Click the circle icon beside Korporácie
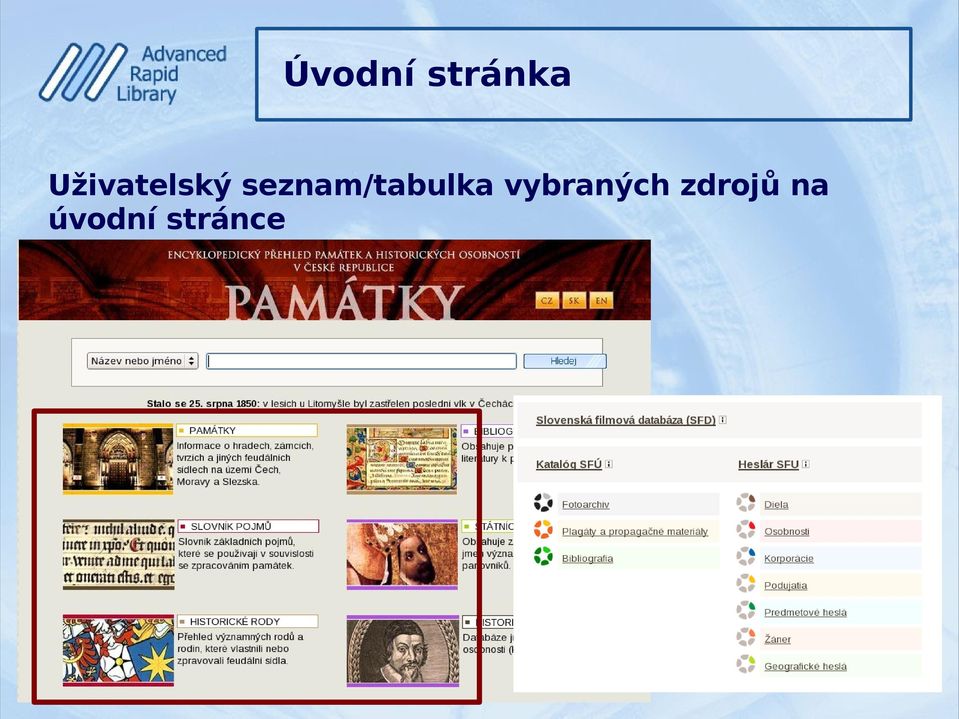 pyautogui.click(x=746, y=556)
